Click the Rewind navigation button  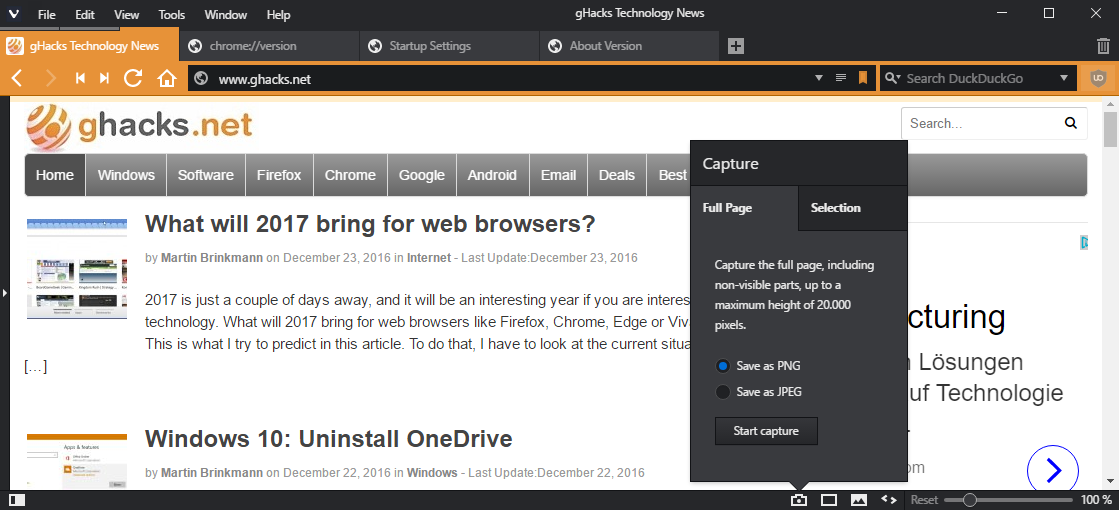click(80, 78)
